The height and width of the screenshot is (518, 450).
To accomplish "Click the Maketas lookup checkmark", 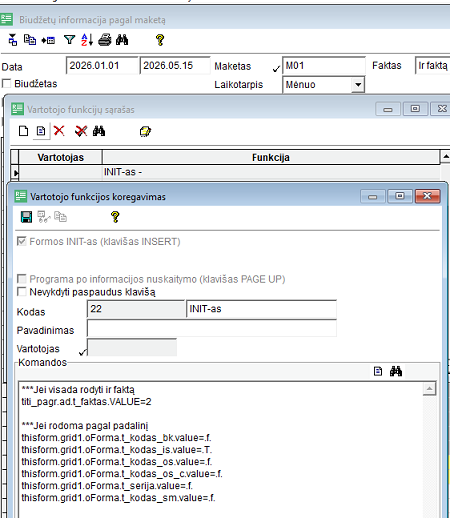I will pyautogui.click(x=276, y=69).
